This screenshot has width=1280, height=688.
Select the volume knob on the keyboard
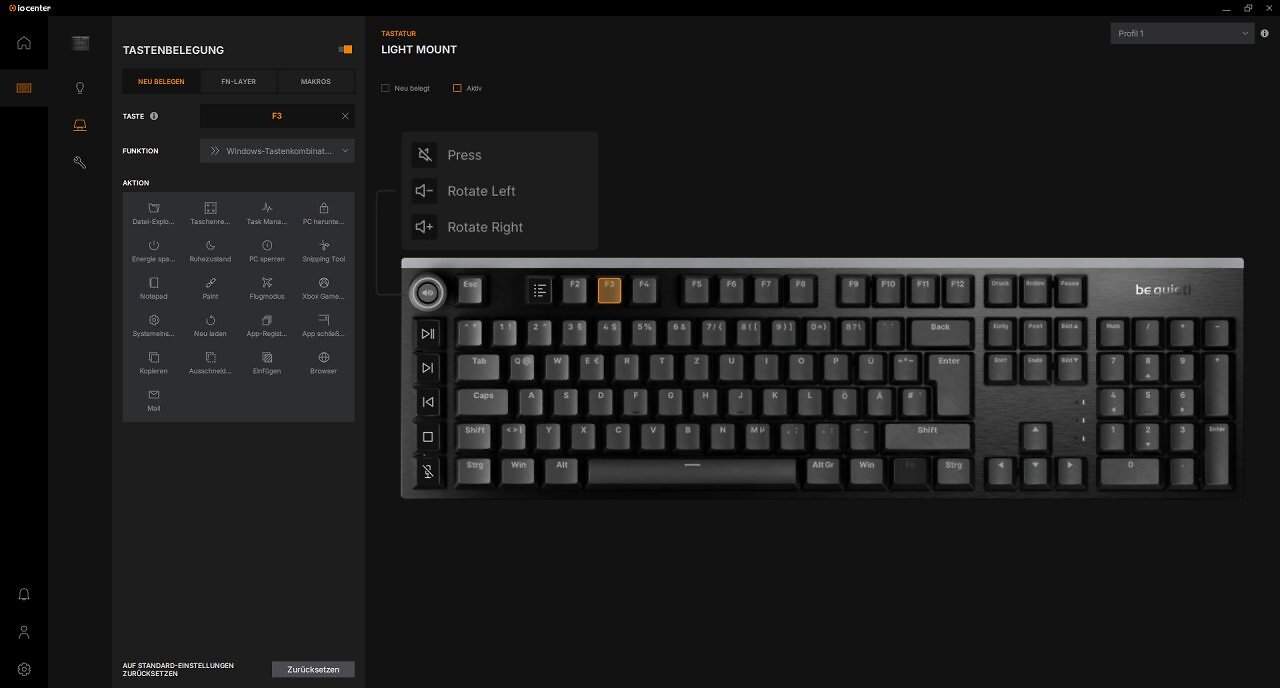coord(427,292)
